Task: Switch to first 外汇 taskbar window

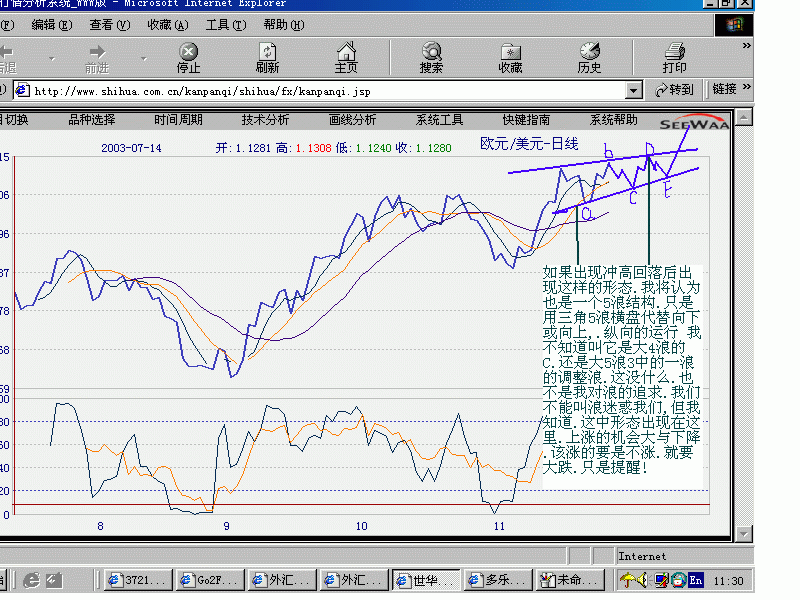Action: coord(282,580)
